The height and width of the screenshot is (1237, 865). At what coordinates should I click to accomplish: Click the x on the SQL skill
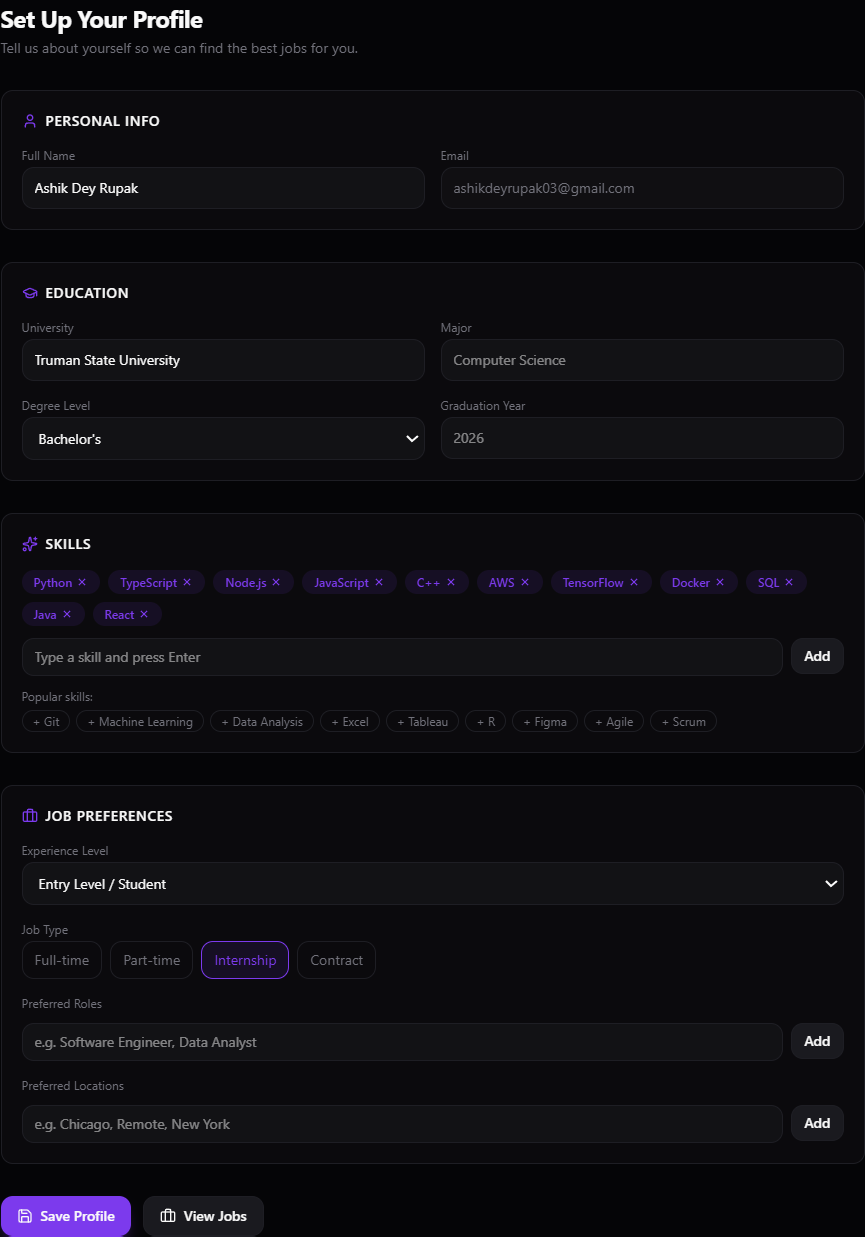tap(789, 582)
